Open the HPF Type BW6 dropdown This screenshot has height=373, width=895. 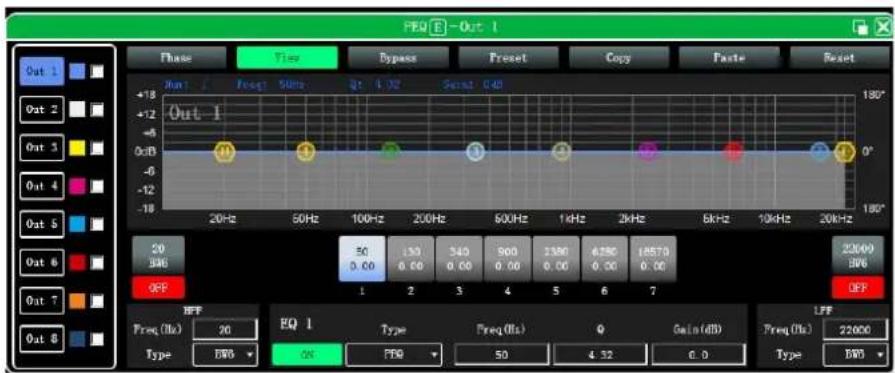point(225,355)
